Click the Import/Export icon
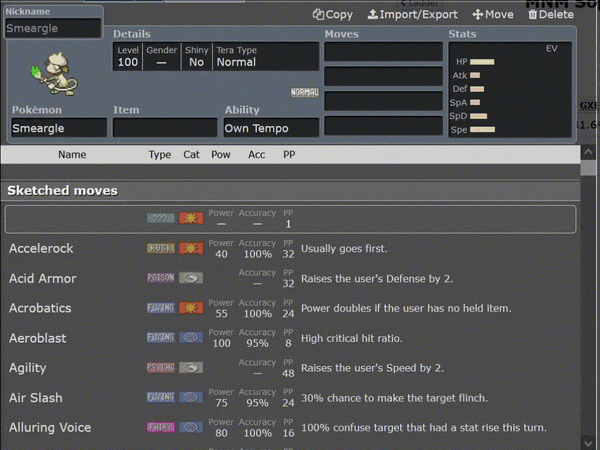The height and width of the screenshot is (450, 600). pos(373,15)
